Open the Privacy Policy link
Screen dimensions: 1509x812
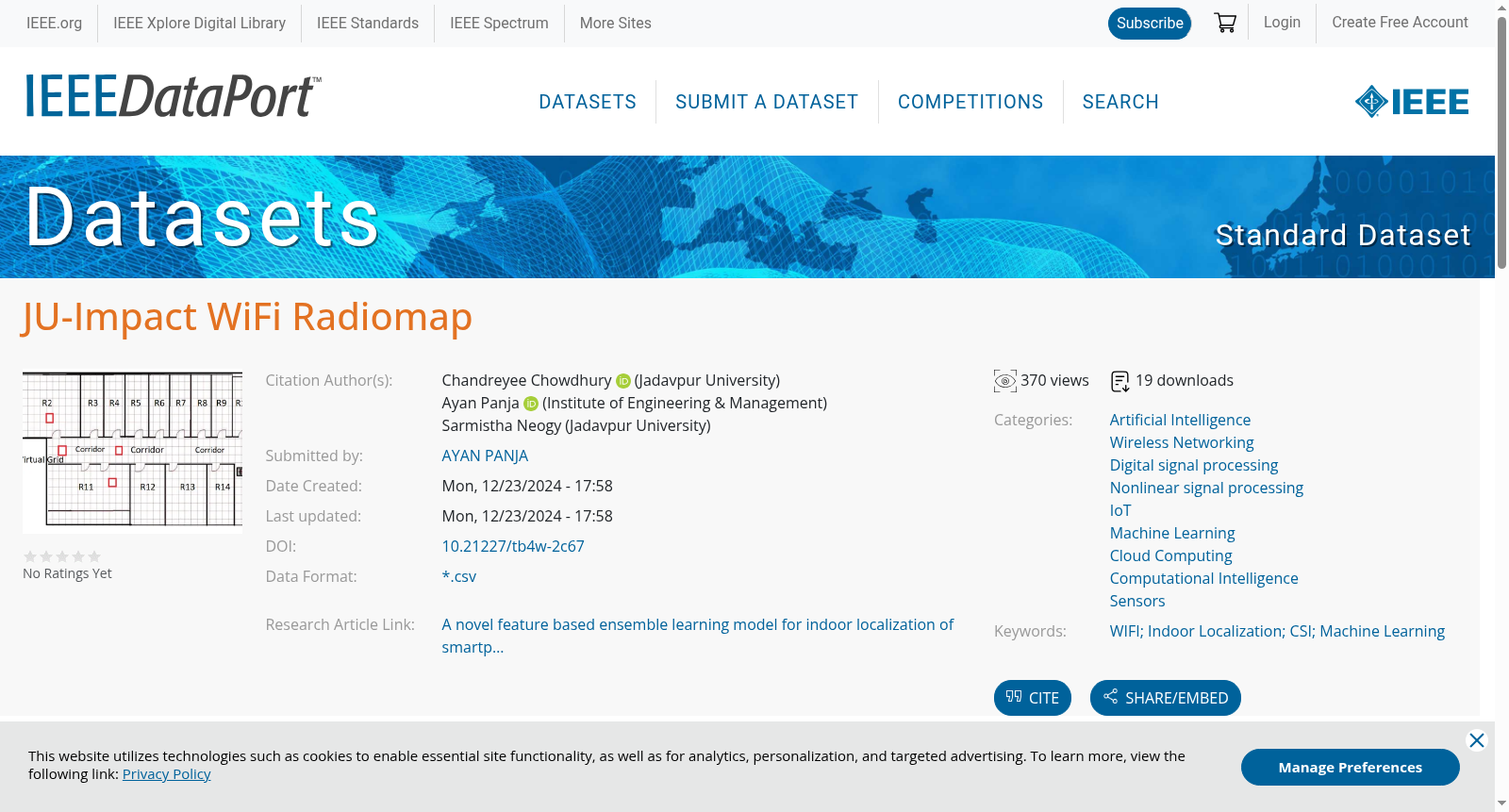(x=166, y=774)
